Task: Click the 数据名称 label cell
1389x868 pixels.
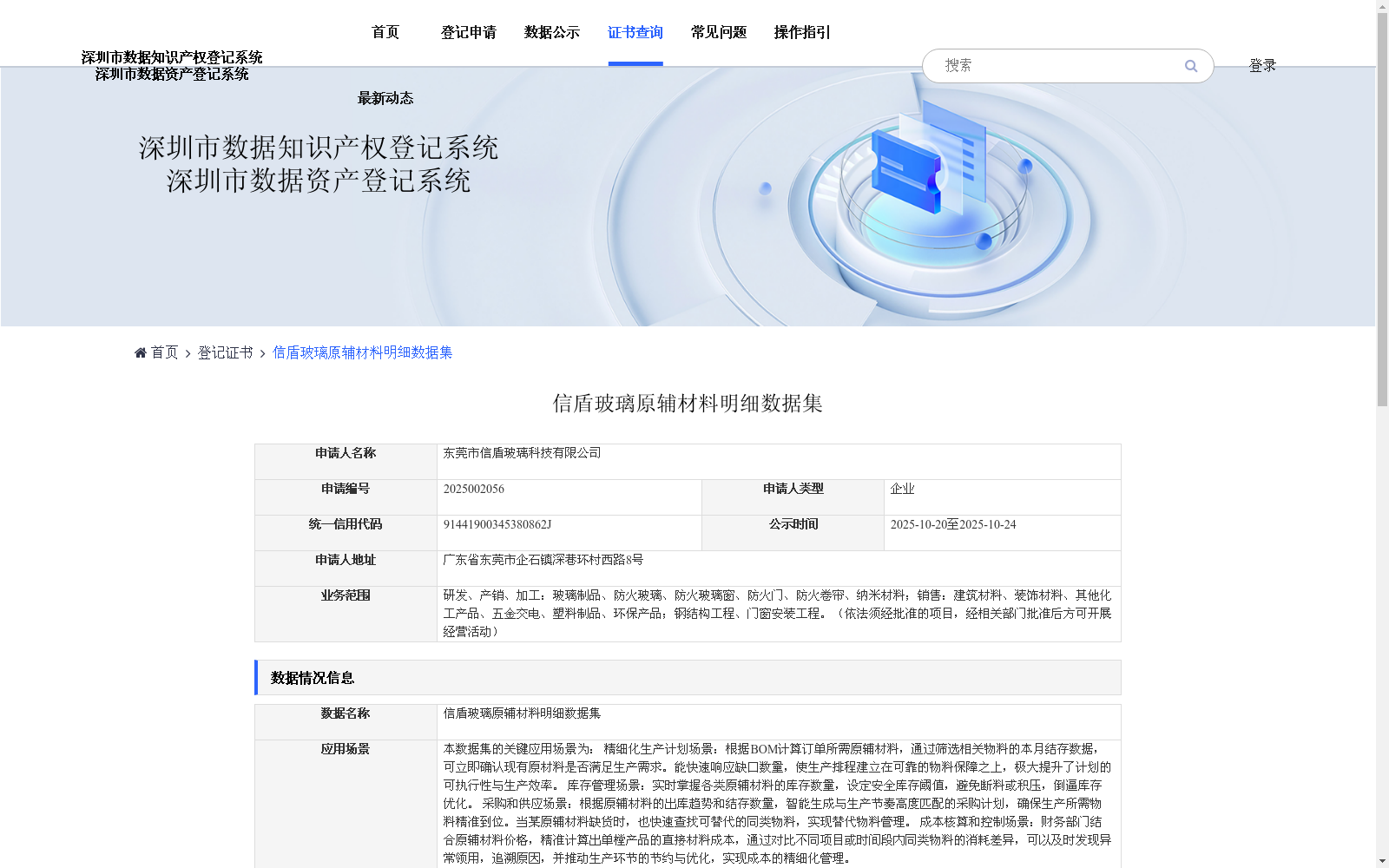Action: pos(346,722)
